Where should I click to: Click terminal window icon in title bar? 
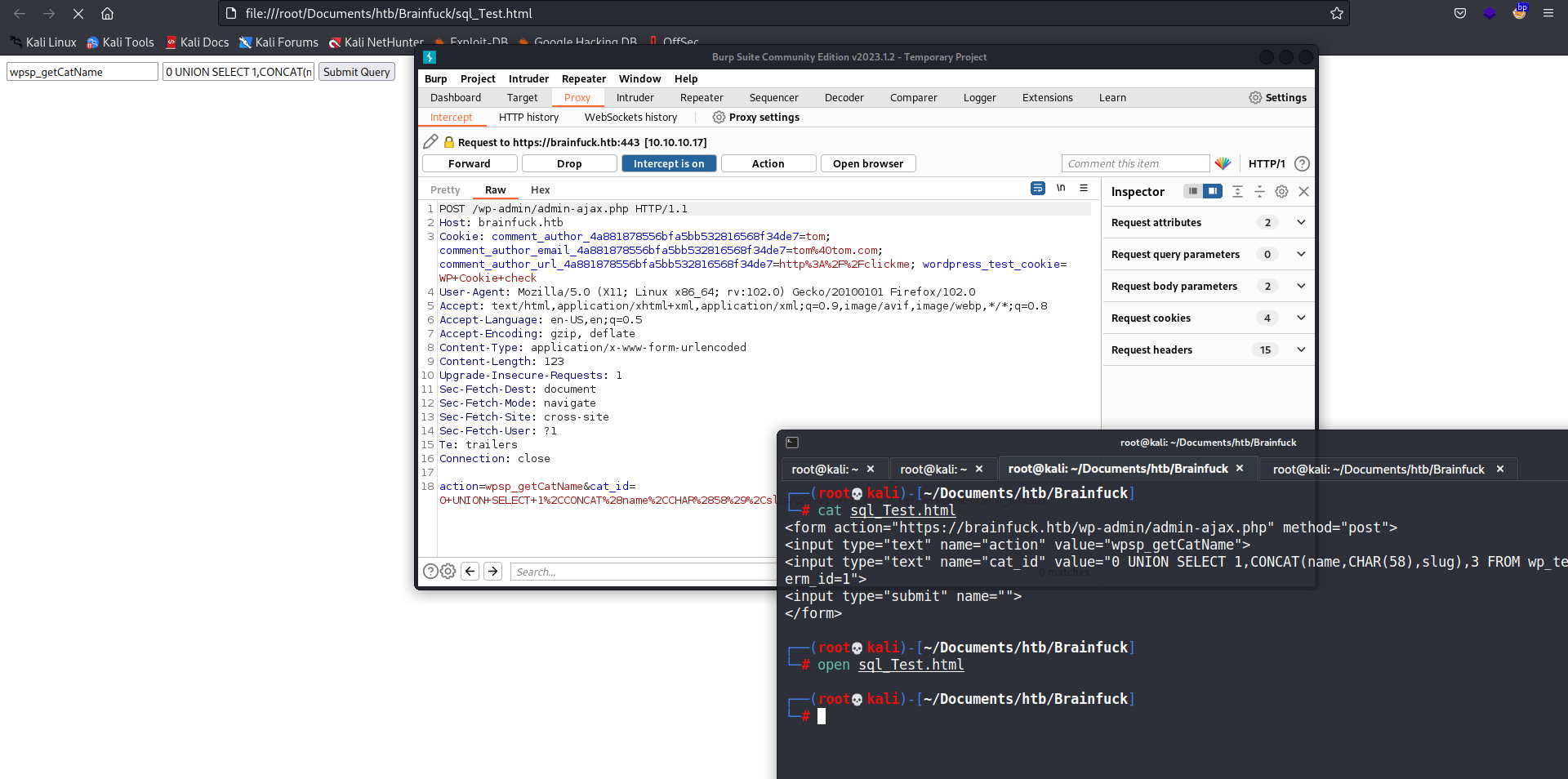pyautogui.click(x=791, y=443)
